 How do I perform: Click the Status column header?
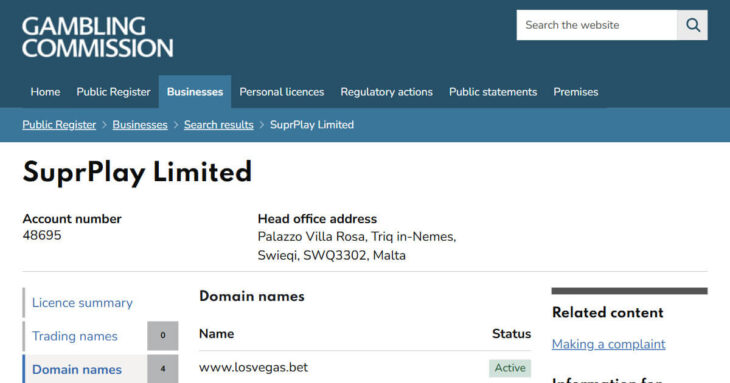[x=511, y=334]
